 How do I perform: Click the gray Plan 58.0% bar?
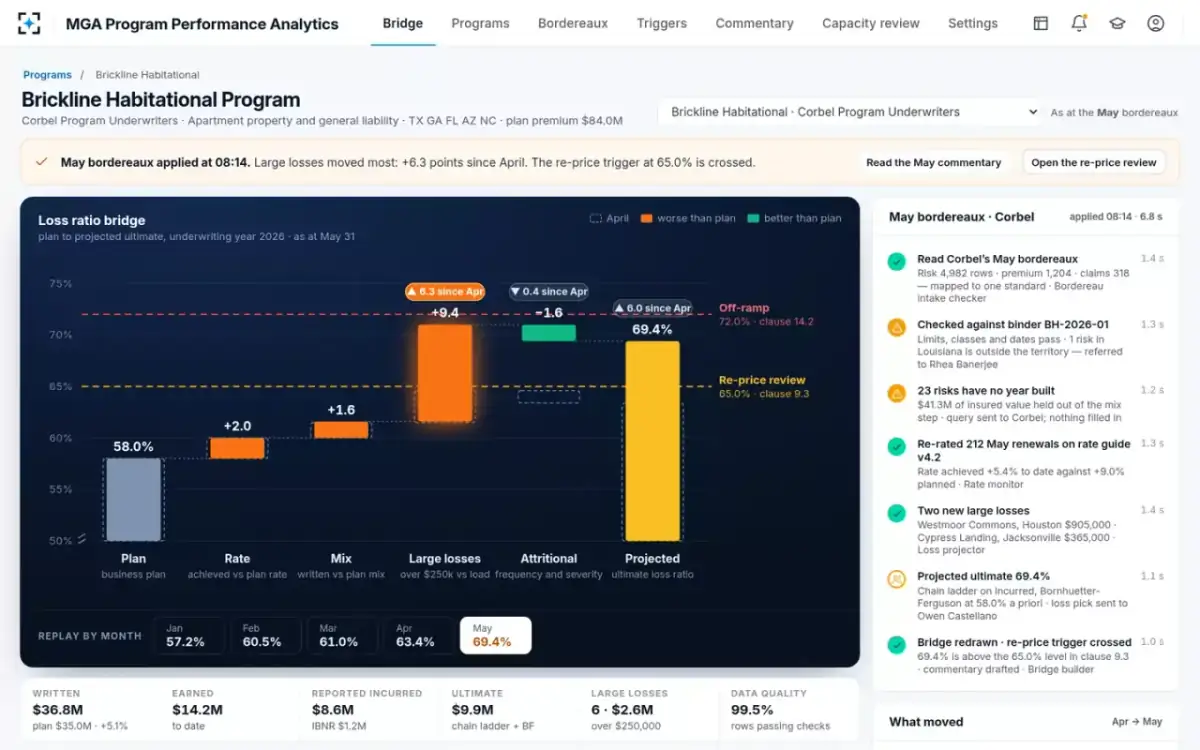pos(133,499)
